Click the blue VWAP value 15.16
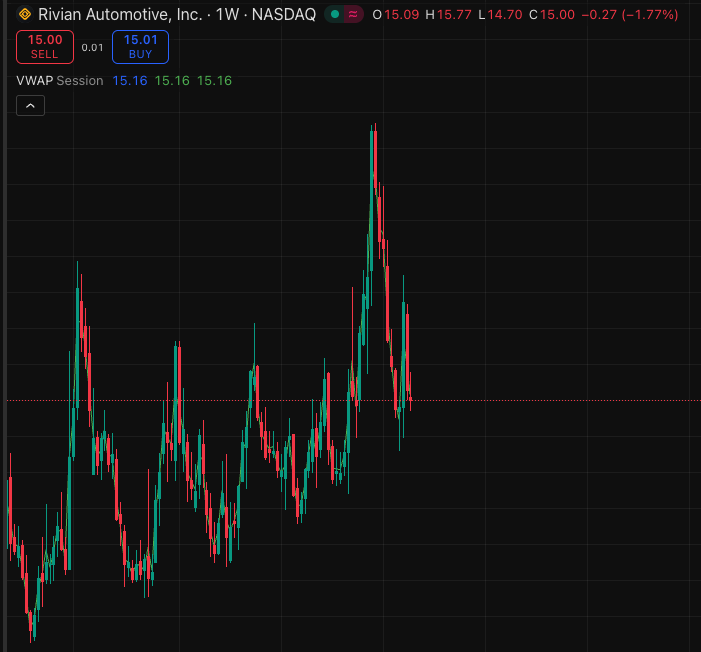Viewport: 701px width, 652px height. pyautogui.click(x=130, y=81)
